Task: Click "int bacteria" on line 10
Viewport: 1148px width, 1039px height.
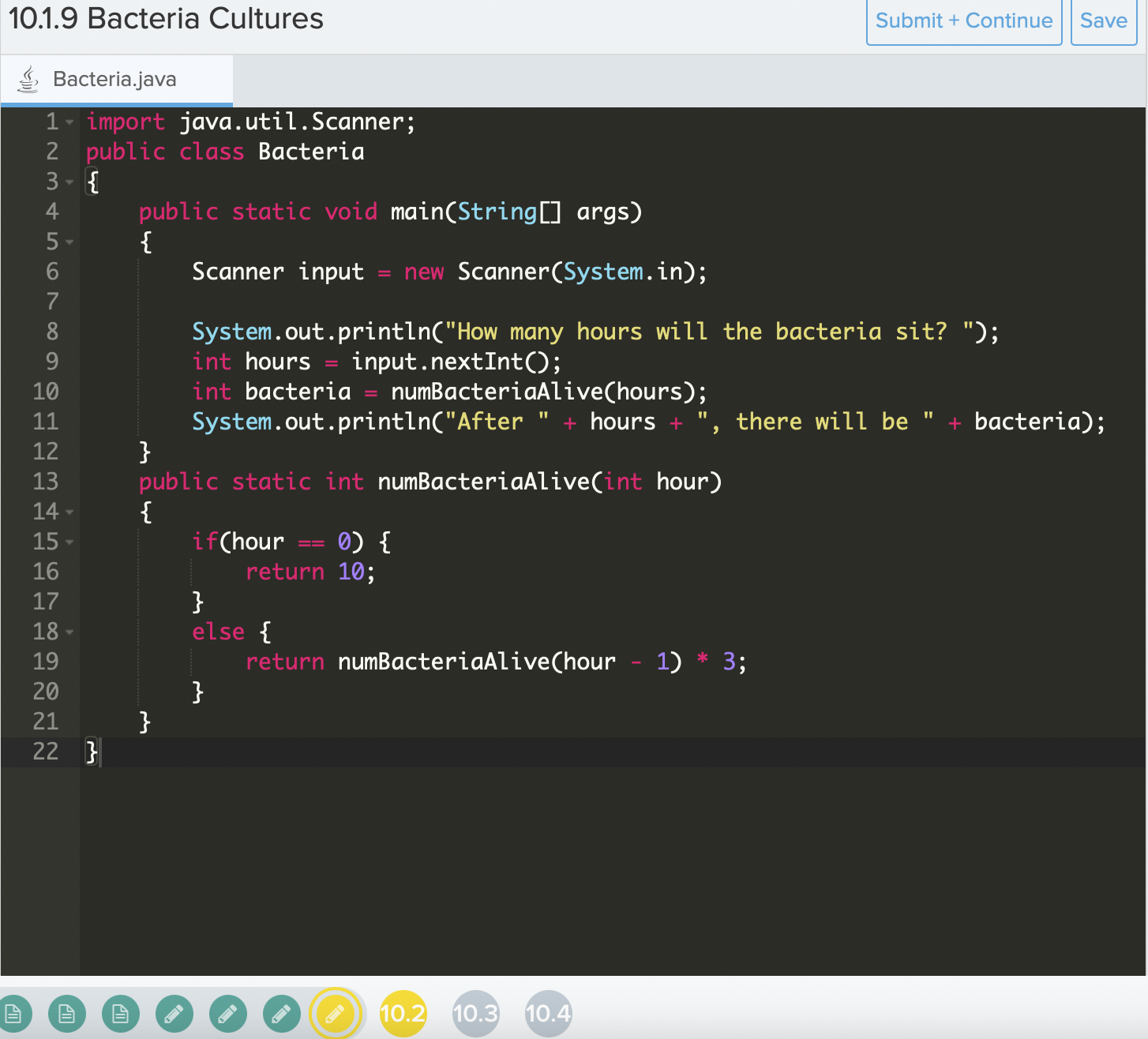Action: [272, 392]
